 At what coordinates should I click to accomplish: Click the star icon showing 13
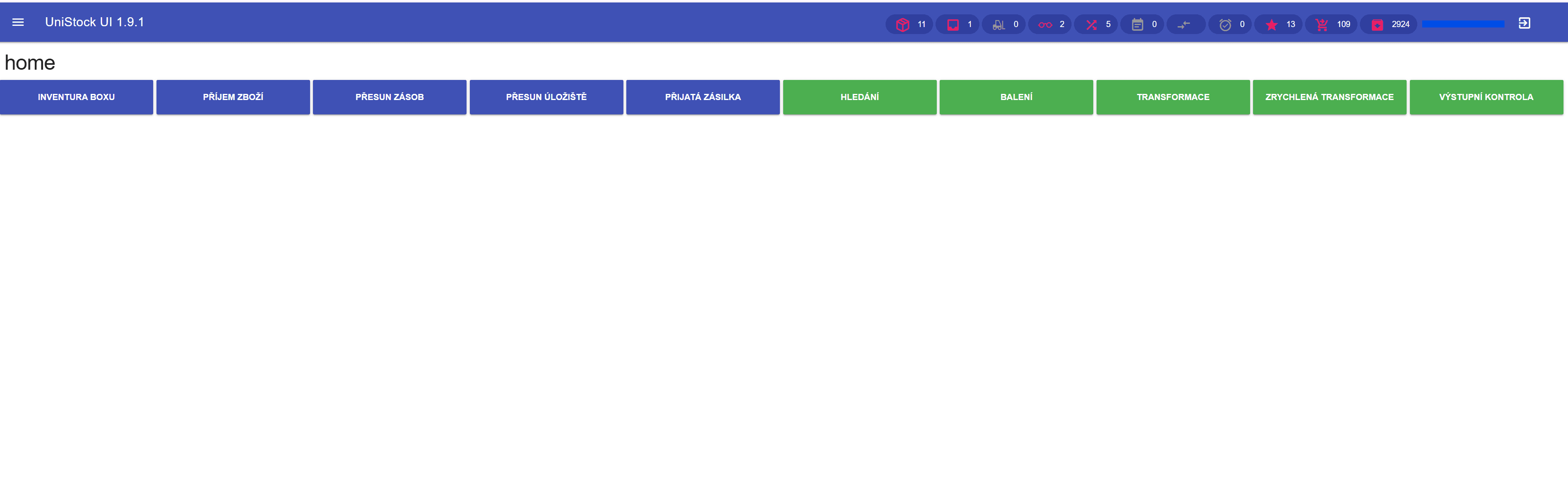point(1271,24)
